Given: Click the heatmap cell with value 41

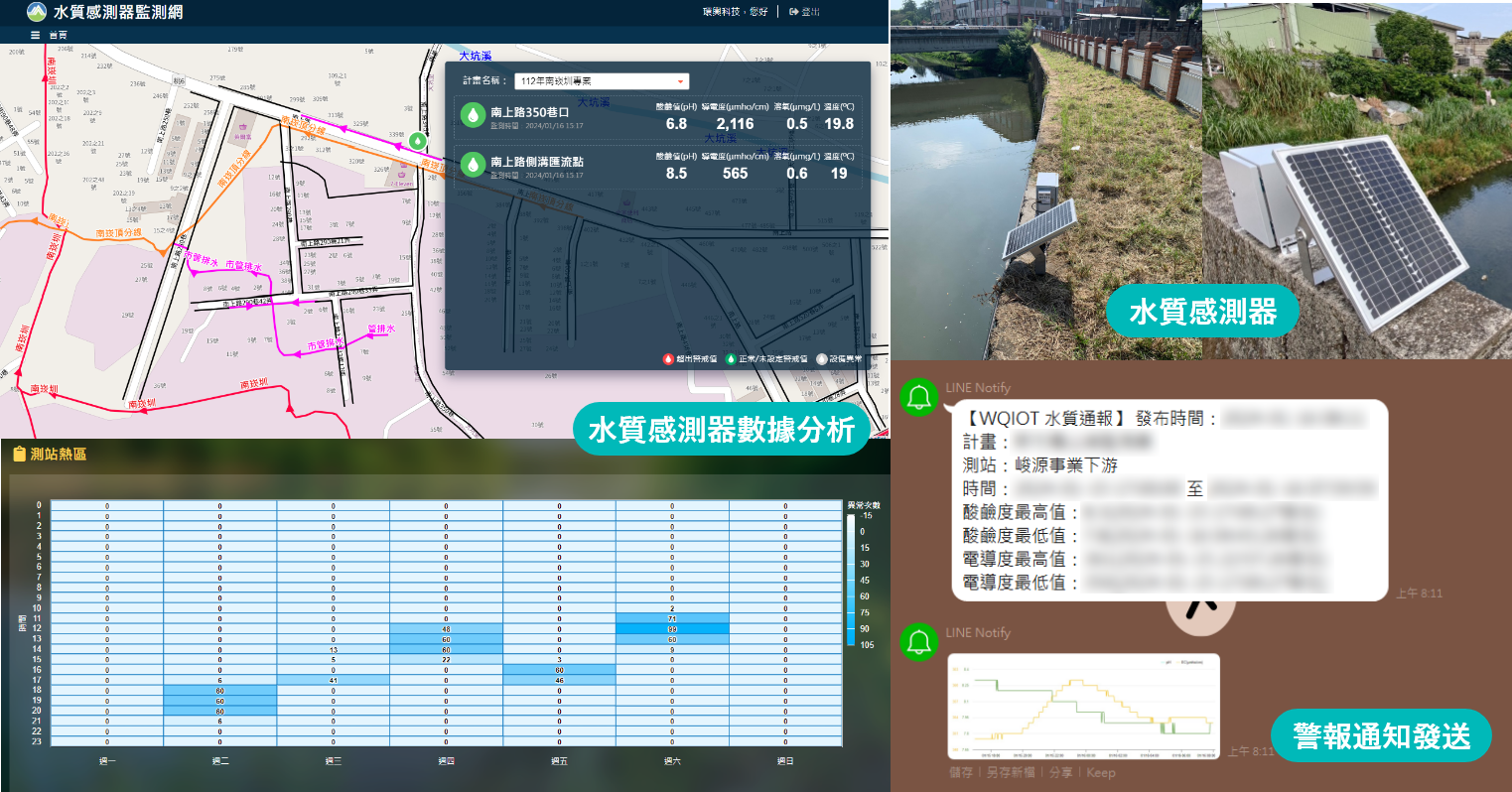Looking at the screenshot, I should pyautogui.click(x=333, y=680).
